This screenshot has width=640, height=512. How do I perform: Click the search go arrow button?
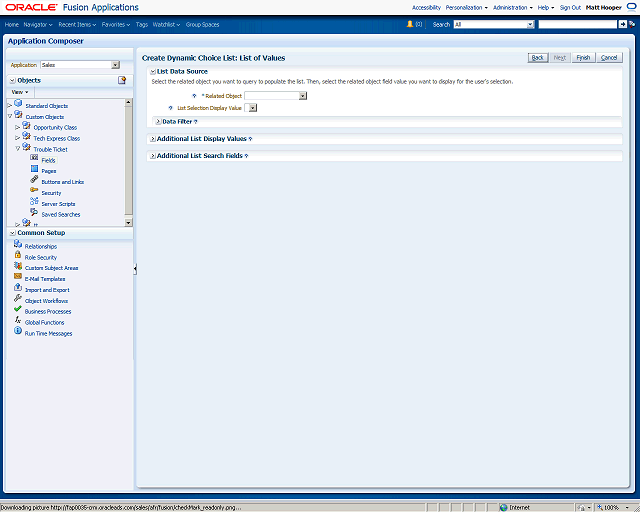622,24
